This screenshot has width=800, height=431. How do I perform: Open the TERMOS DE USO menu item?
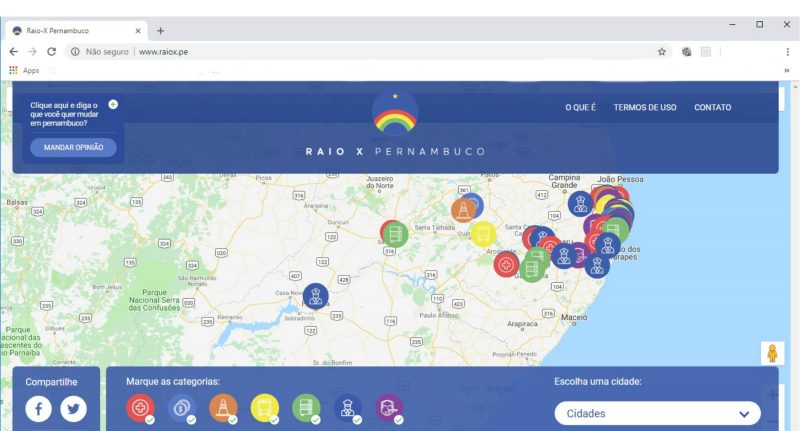pos(645,108)
